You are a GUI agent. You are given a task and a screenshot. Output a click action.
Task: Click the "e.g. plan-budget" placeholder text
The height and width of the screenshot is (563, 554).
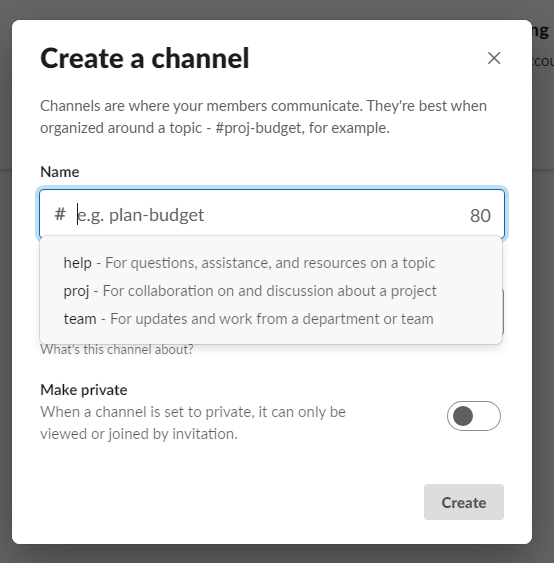pyautogui.click(x=141, y=215)
